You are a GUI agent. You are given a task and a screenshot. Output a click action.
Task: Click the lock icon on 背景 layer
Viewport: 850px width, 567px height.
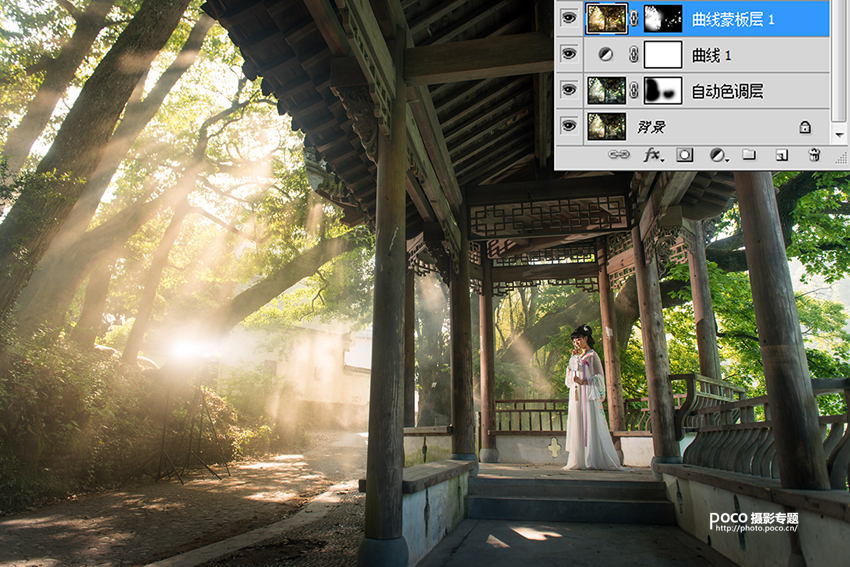click(805, 127)
